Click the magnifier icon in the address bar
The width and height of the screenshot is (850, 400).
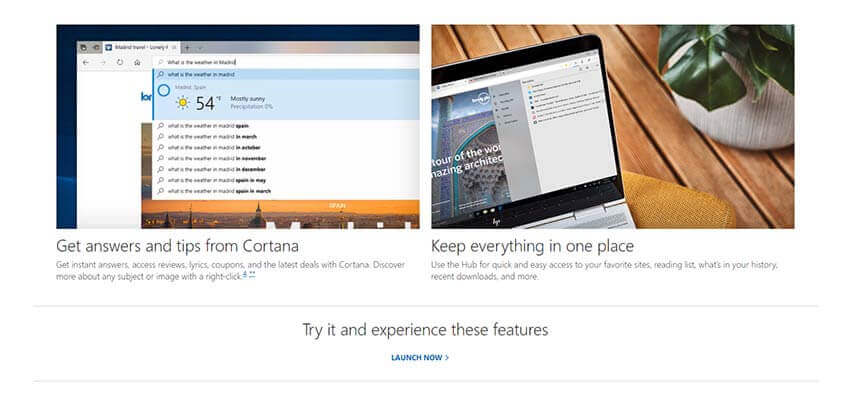160,62
